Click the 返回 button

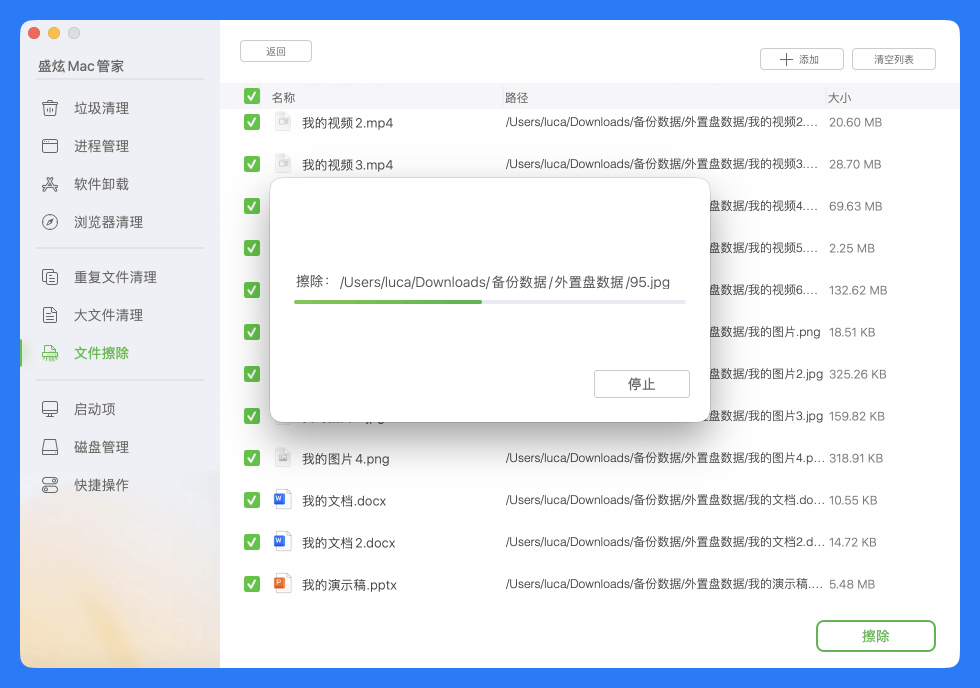[x=275, y=50]
